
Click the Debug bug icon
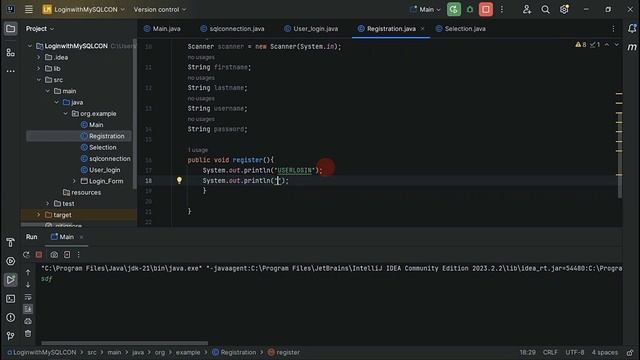tap(470, 9)
